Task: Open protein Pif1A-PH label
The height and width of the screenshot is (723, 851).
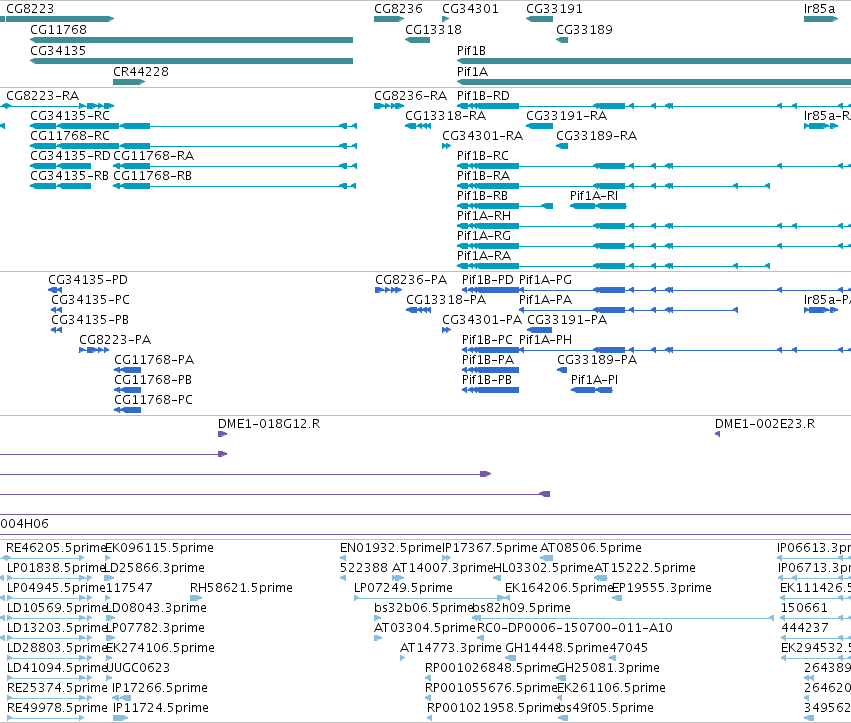Action: pyautogui.click(x=545, y=340)
